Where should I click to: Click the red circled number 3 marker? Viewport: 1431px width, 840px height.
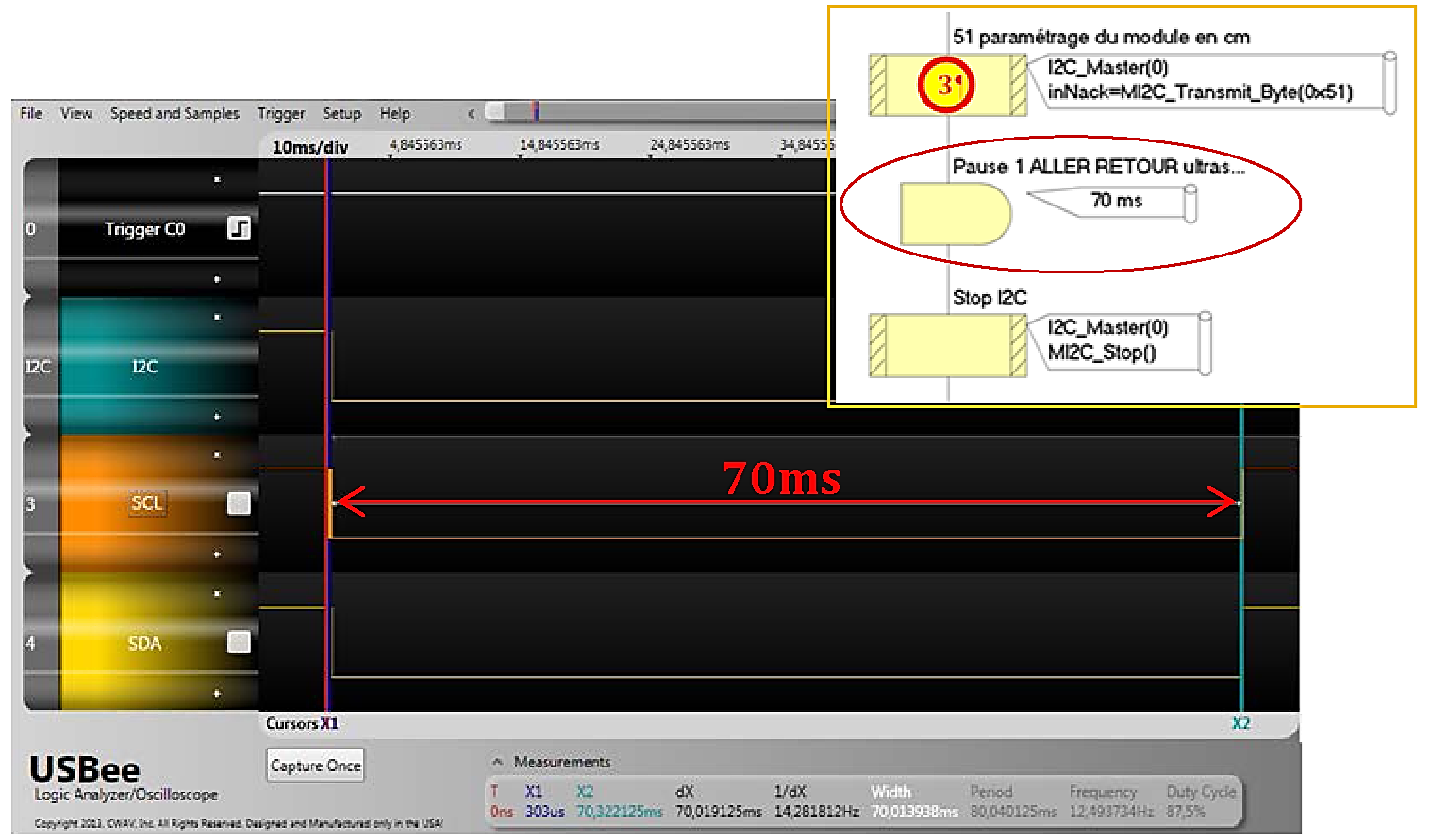point(946,85)
